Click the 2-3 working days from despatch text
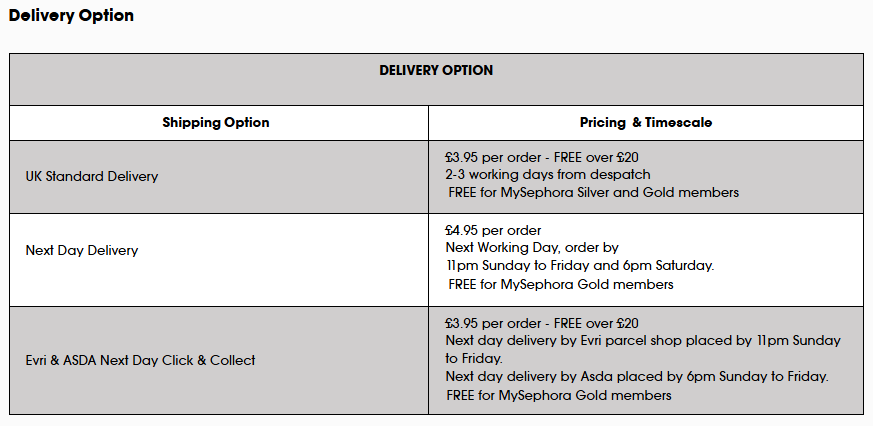Image resolution: width=873 pixels, height=426 pixels. pos(534,174)
